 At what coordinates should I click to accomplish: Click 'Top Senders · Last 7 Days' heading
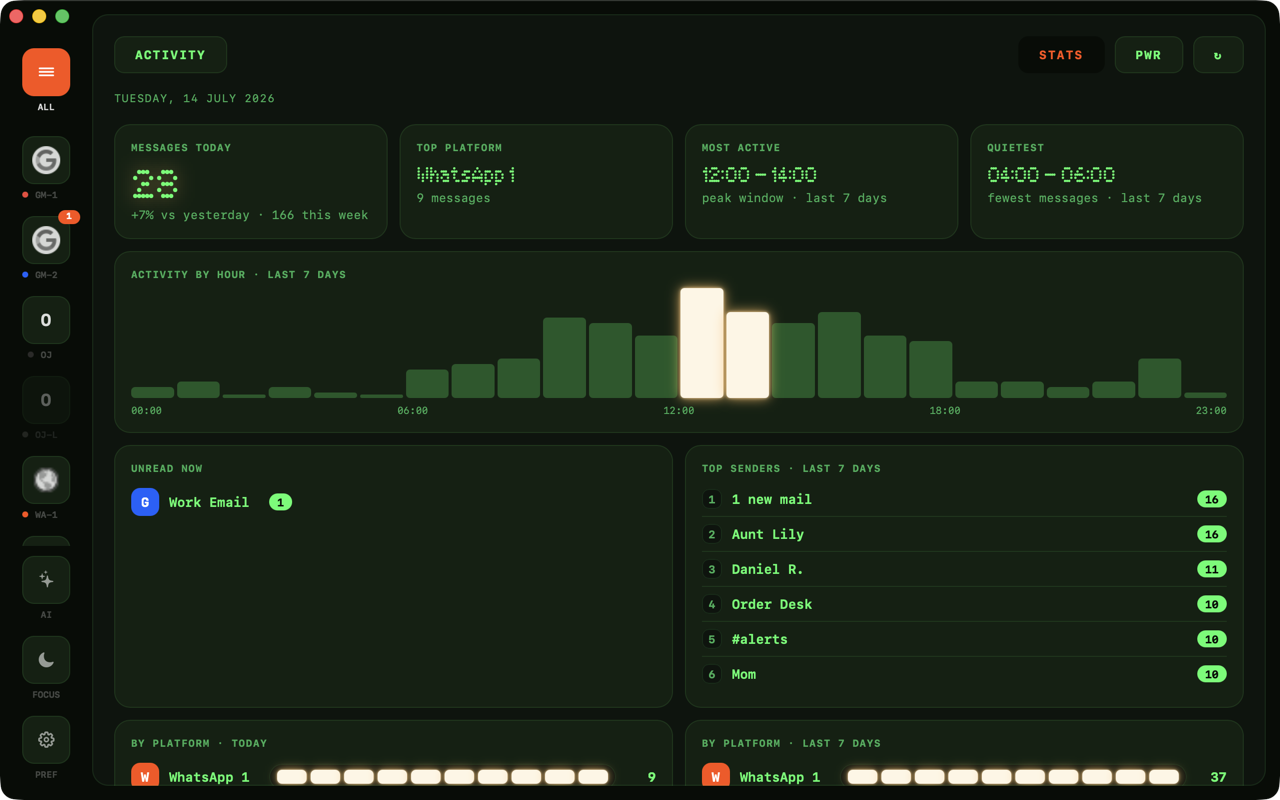[x=791, y=468]
